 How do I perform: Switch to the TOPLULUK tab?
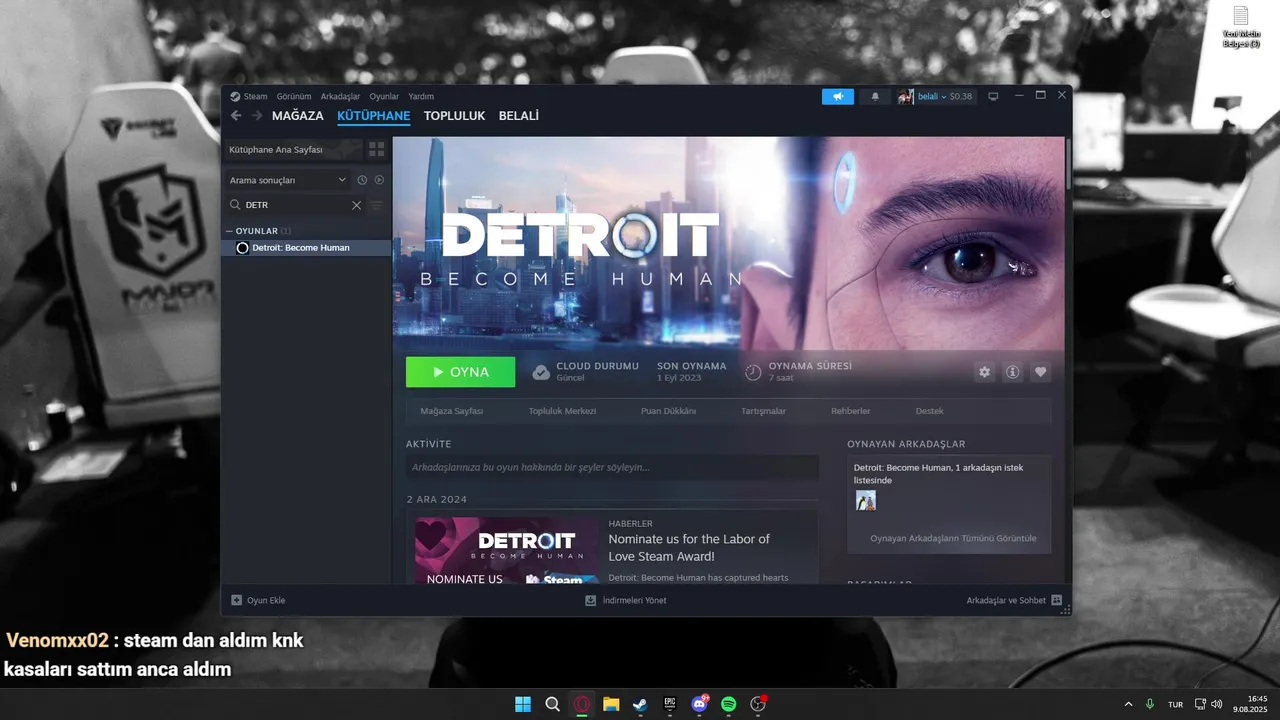454,116
